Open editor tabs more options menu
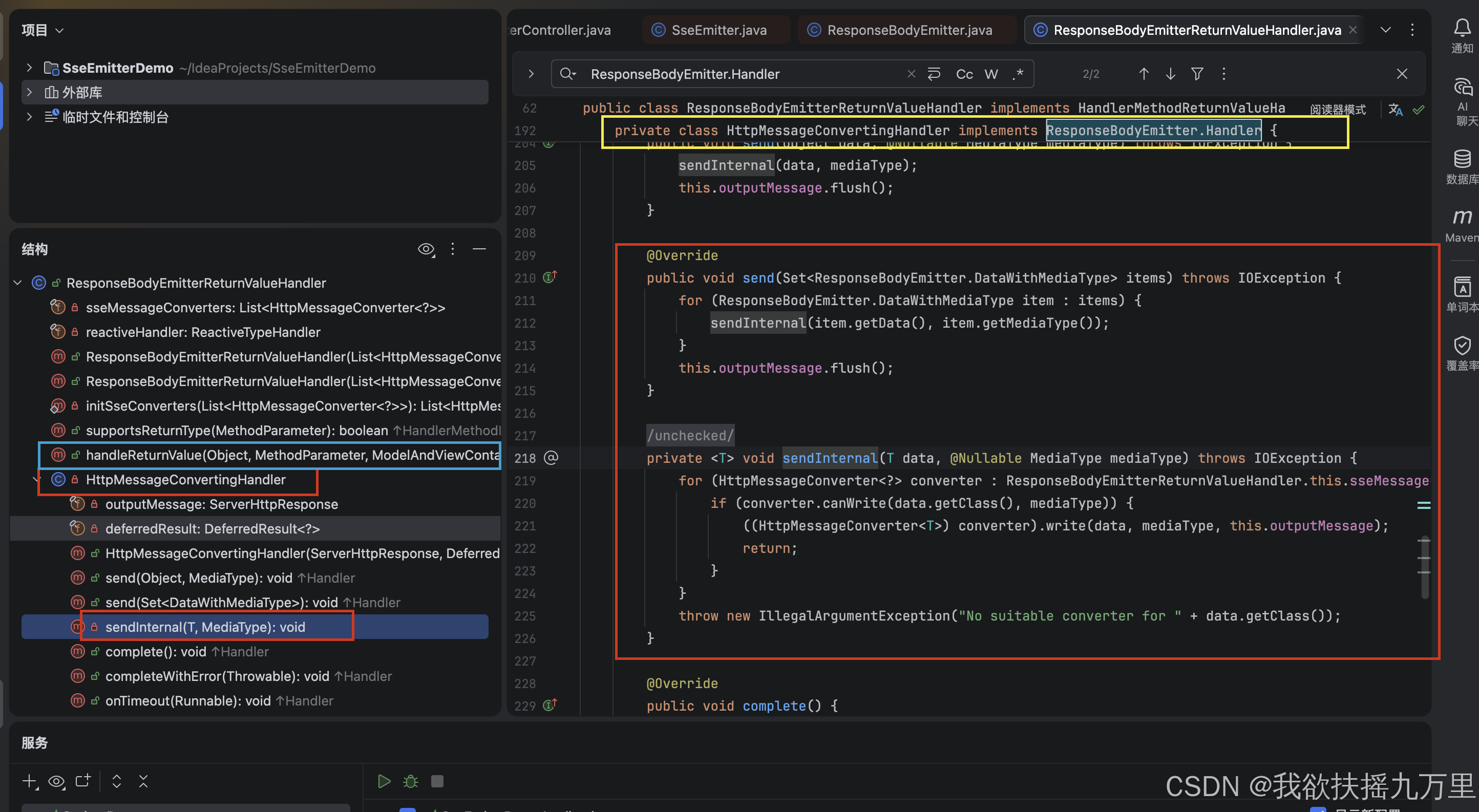The height and width of the screenshot is (812, 1479). tap(1412, 30)
